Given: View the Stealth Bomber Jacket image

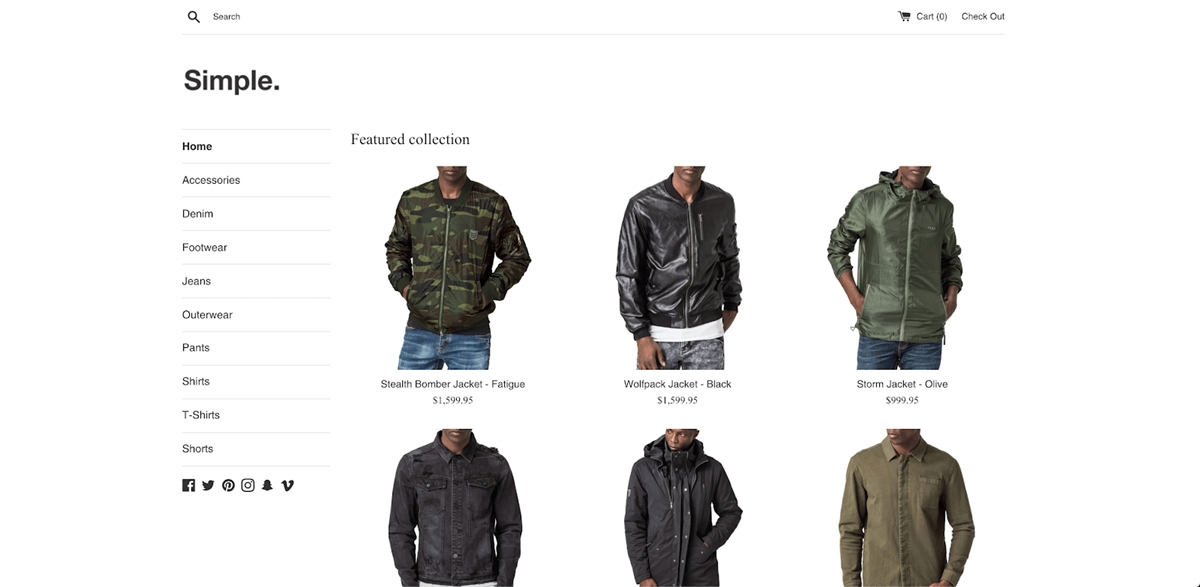Looking at the screenshot, I should click(453, 268).
